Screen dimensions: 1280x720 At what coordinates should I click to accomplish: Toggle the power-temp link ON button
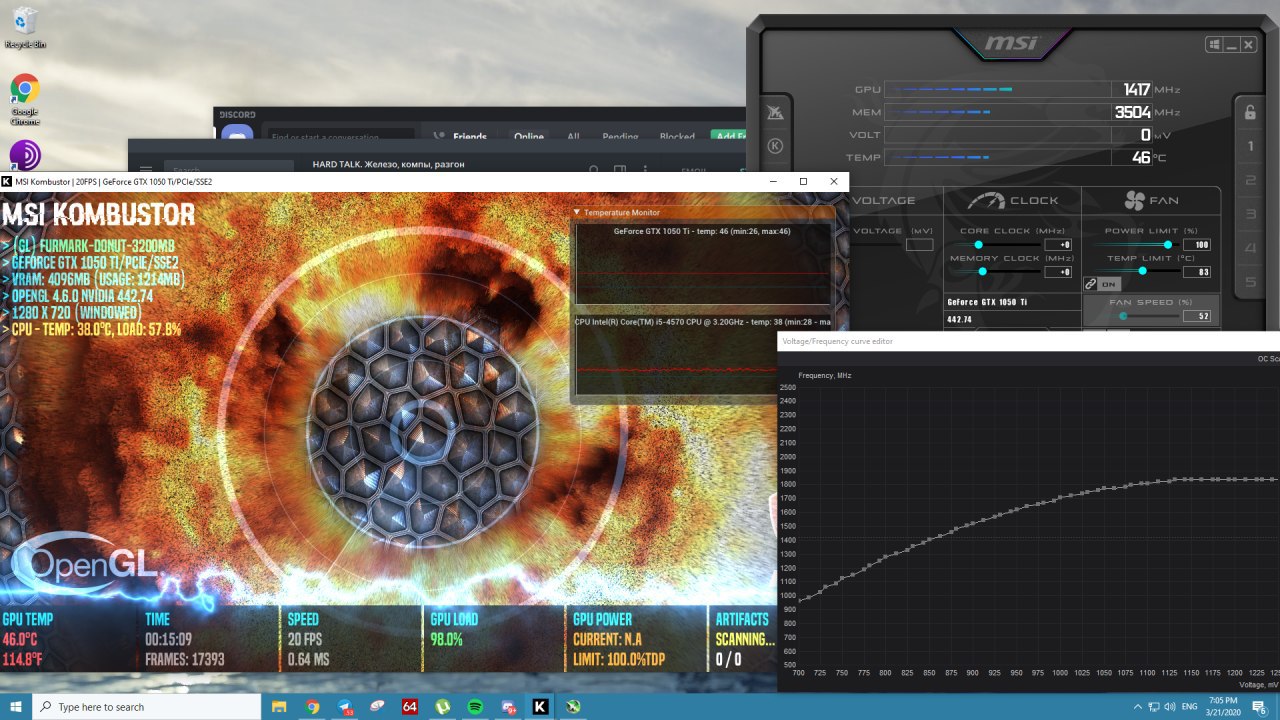[1110, 284]
